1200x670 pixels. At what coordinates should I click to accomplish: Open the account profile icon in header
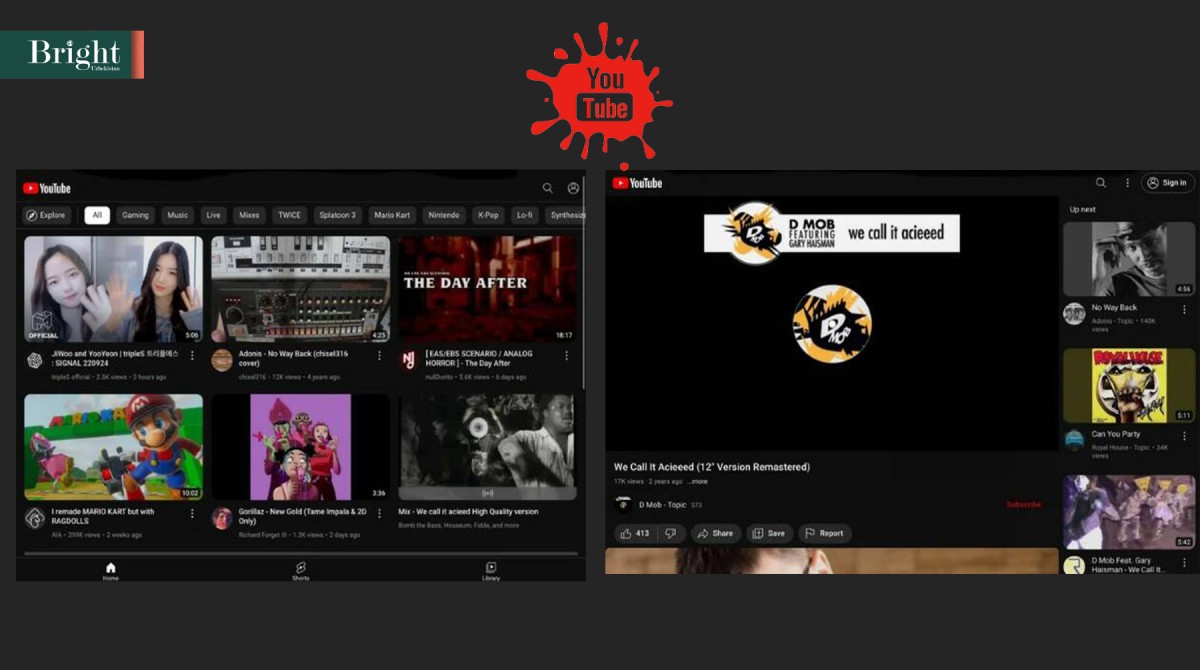[x=573, y=188]
